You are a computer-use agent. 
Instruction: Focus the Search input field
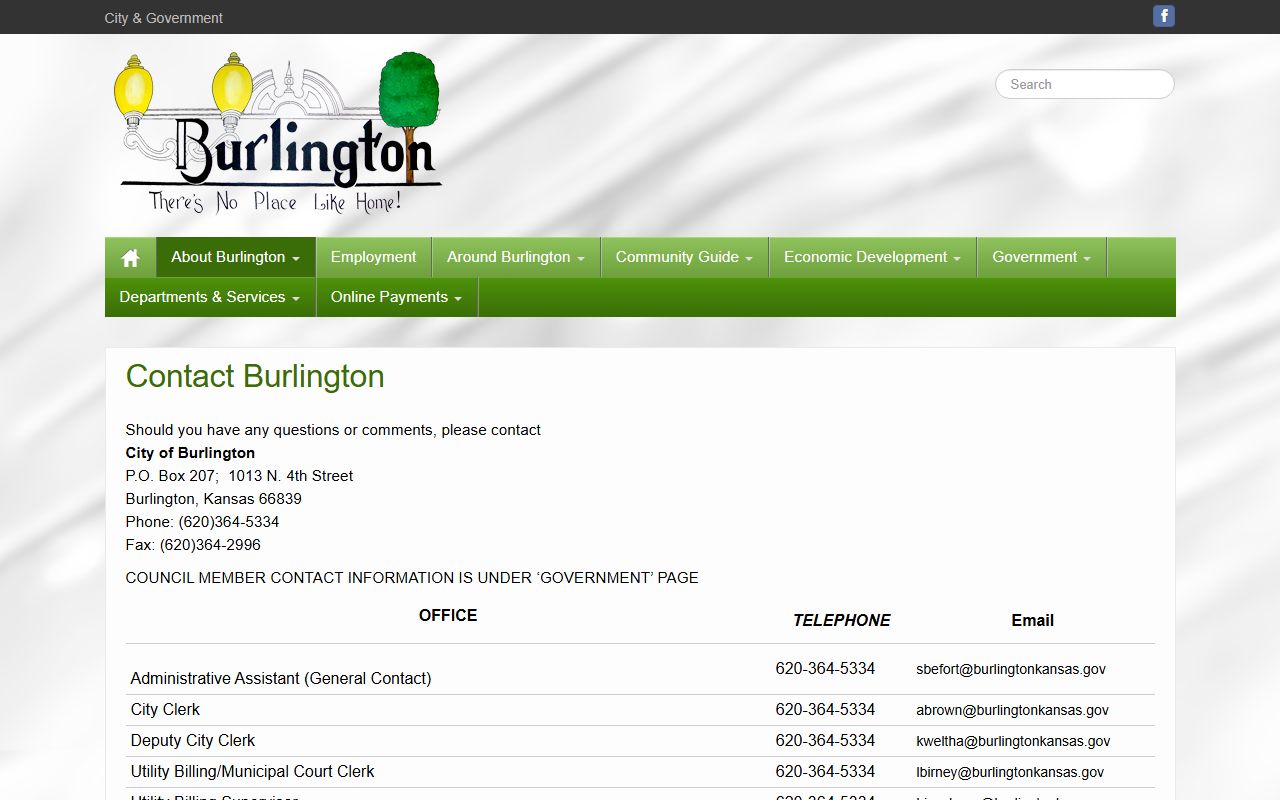1085,84
